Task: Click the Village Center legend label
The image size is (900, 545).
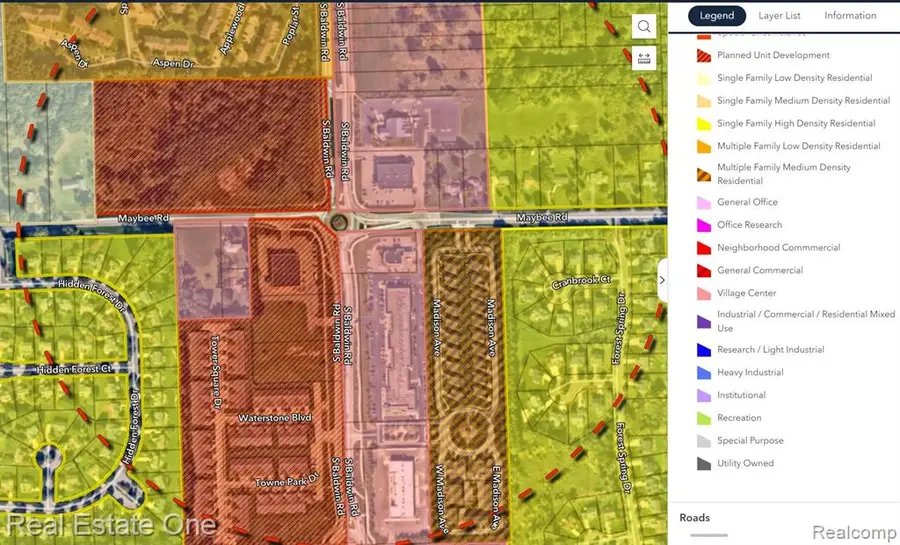Action: (746, 293)
